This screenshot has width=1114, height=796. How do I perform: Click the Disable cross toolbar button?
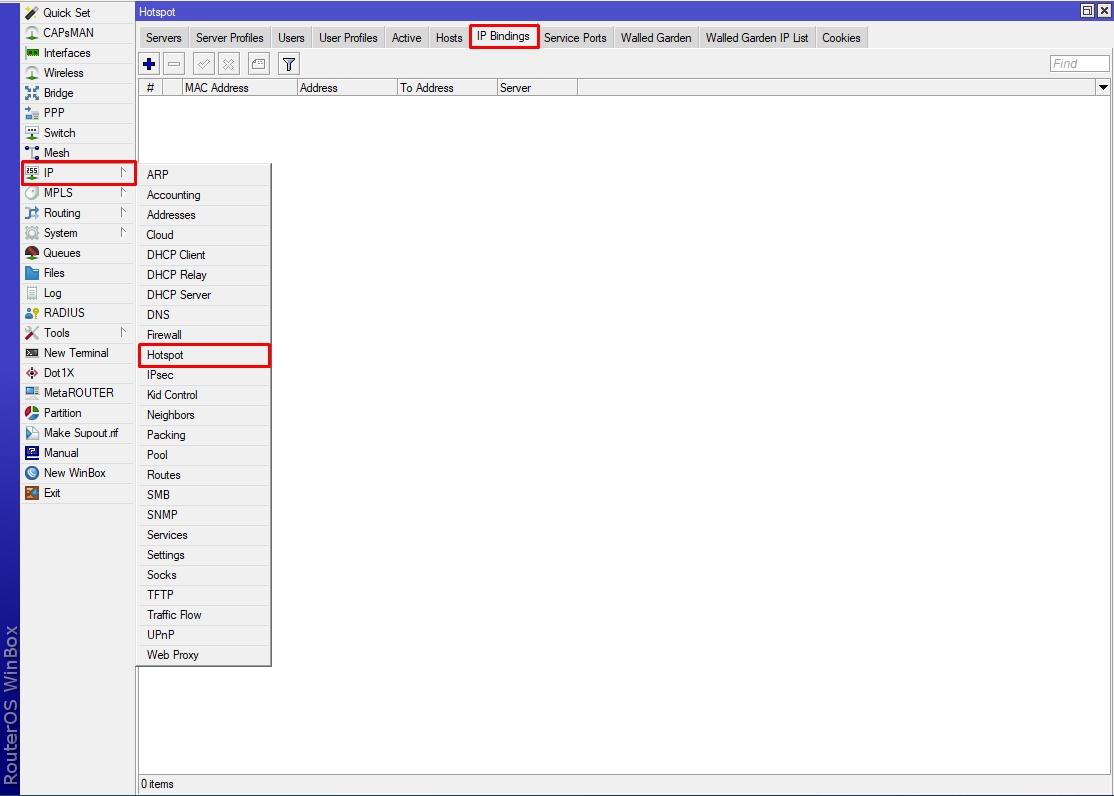pyautogui.click(x=228, y=64)
